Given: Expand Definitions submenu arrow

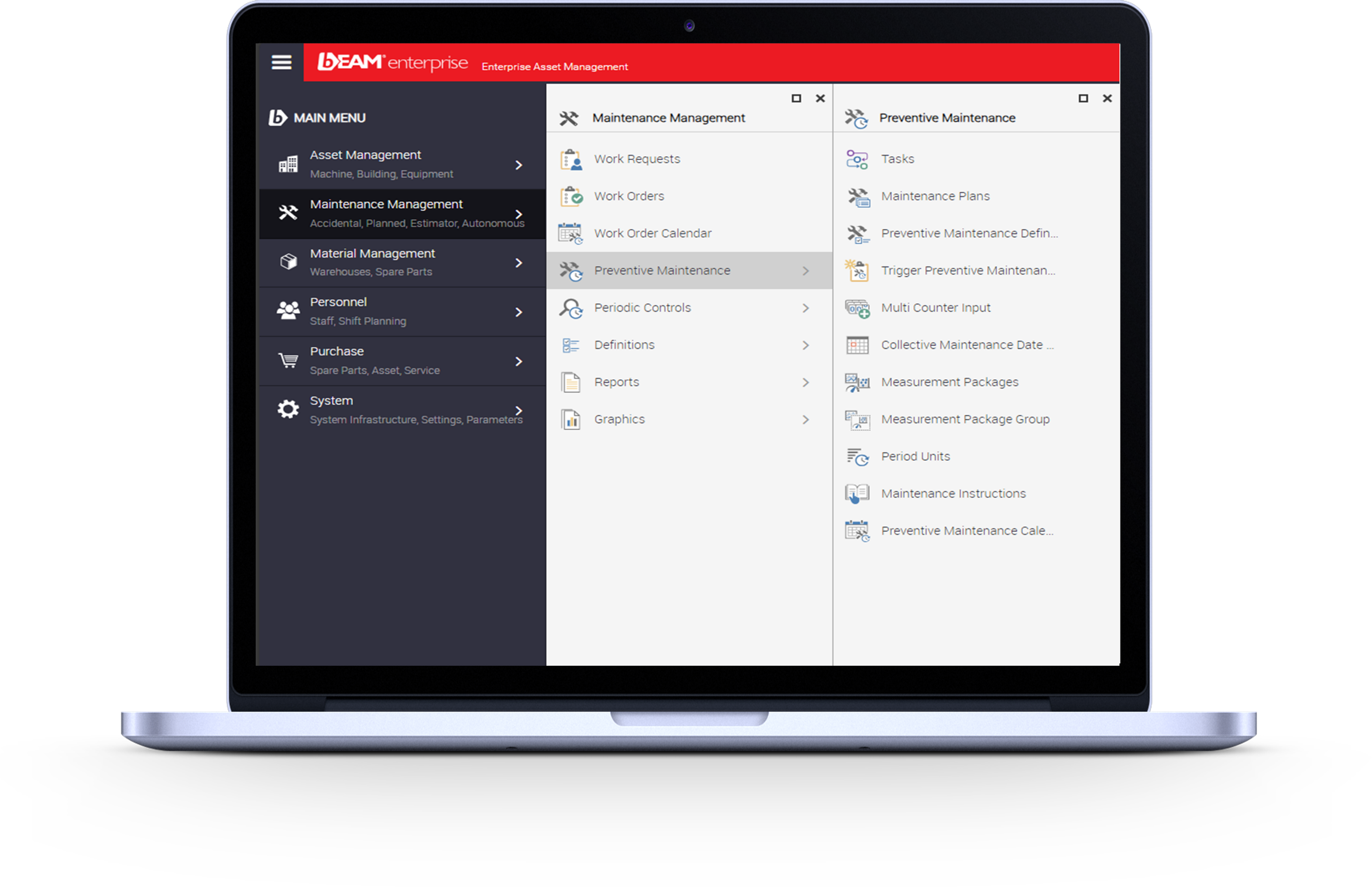Looking at the screenshot, I should (x=805, y=345).
